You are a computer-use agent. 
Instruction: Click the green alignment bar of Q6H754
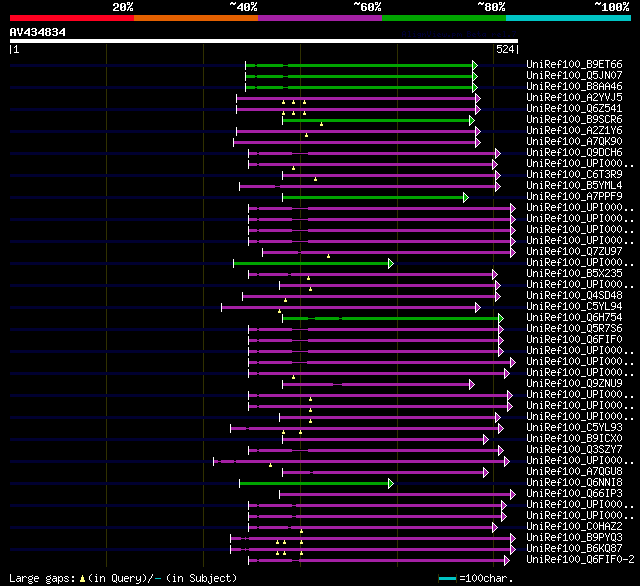[x=391, y=318]
